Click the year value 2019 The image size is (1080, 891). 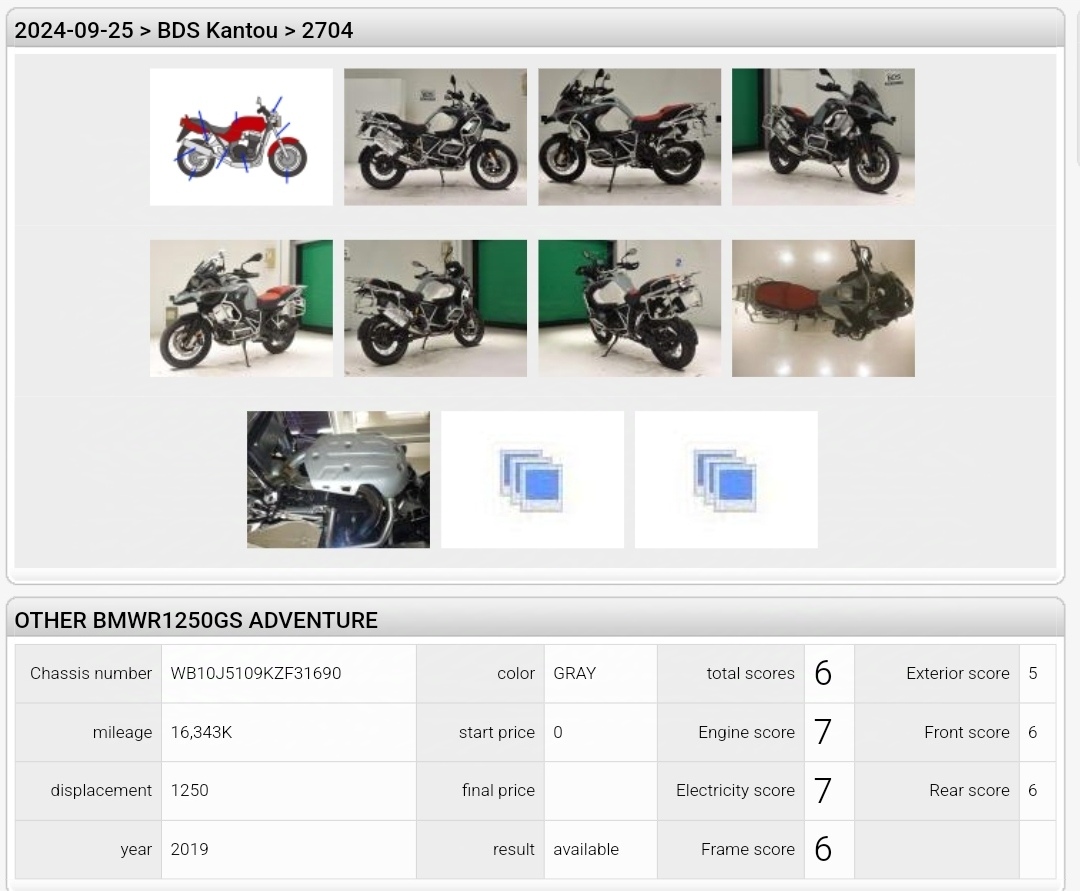[x=190, y=849]
